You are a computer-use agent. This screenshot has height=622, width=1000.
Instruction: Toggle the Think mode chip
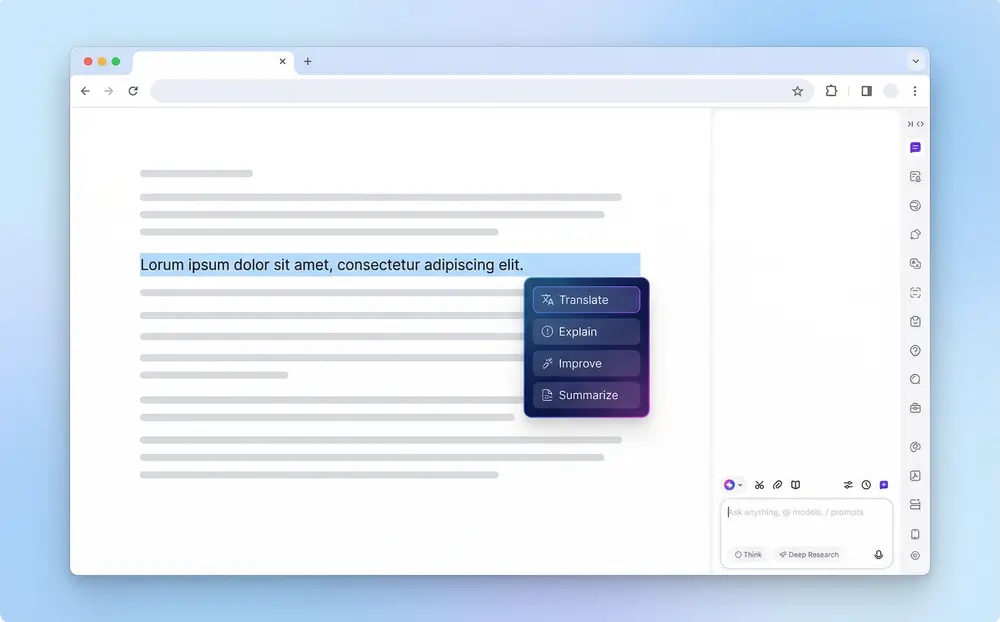pos(748,554)
